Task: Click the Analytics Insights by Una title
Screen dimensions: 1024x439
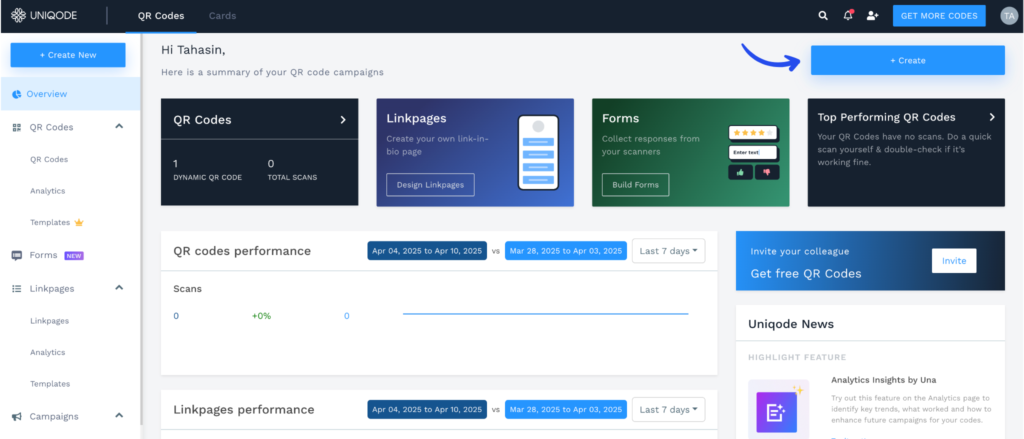Action: (884, 380)
